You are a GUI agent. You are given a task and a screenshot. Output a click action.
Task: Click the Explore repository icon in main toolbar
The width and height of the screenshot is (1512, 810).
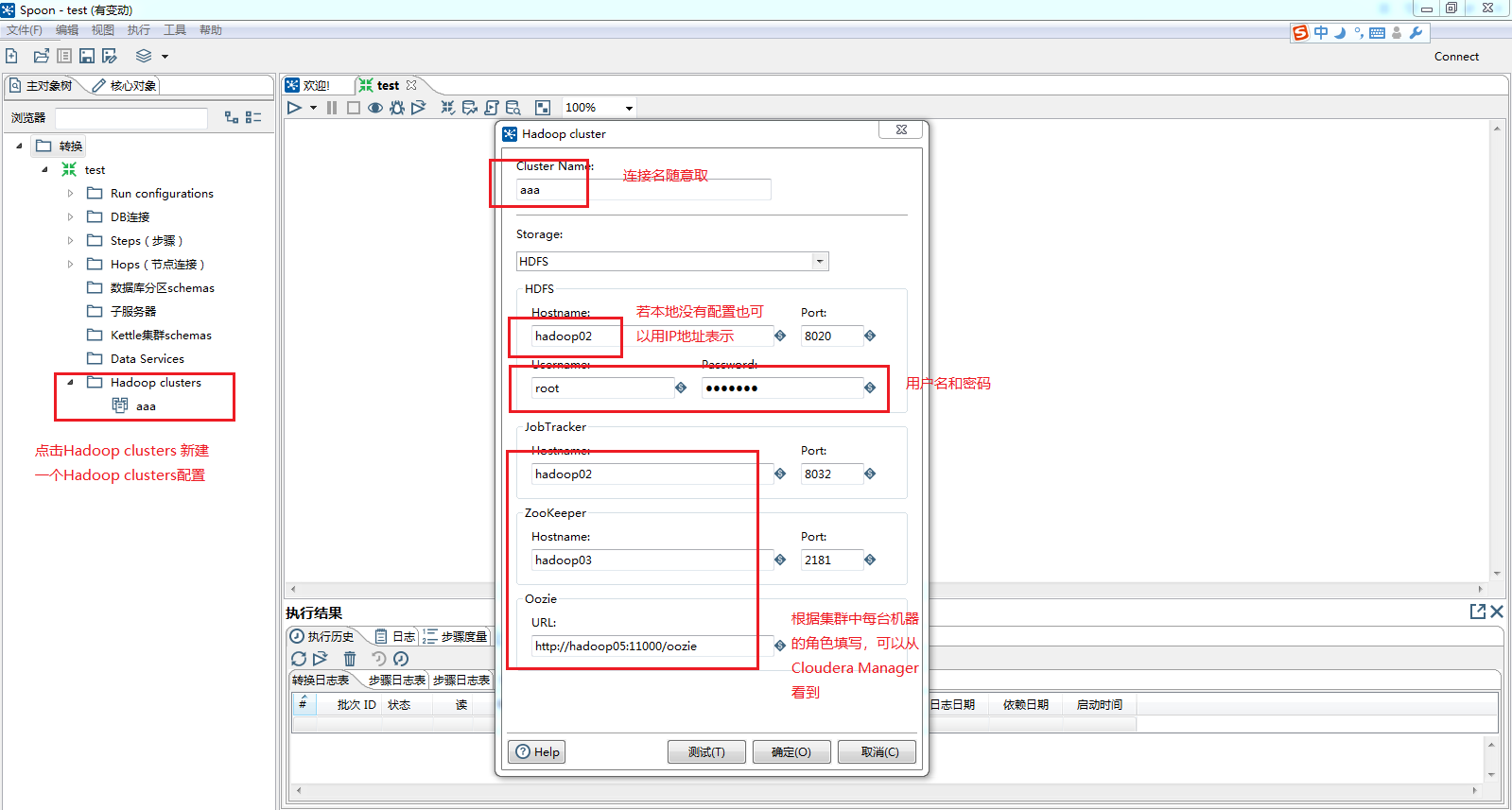64,56
